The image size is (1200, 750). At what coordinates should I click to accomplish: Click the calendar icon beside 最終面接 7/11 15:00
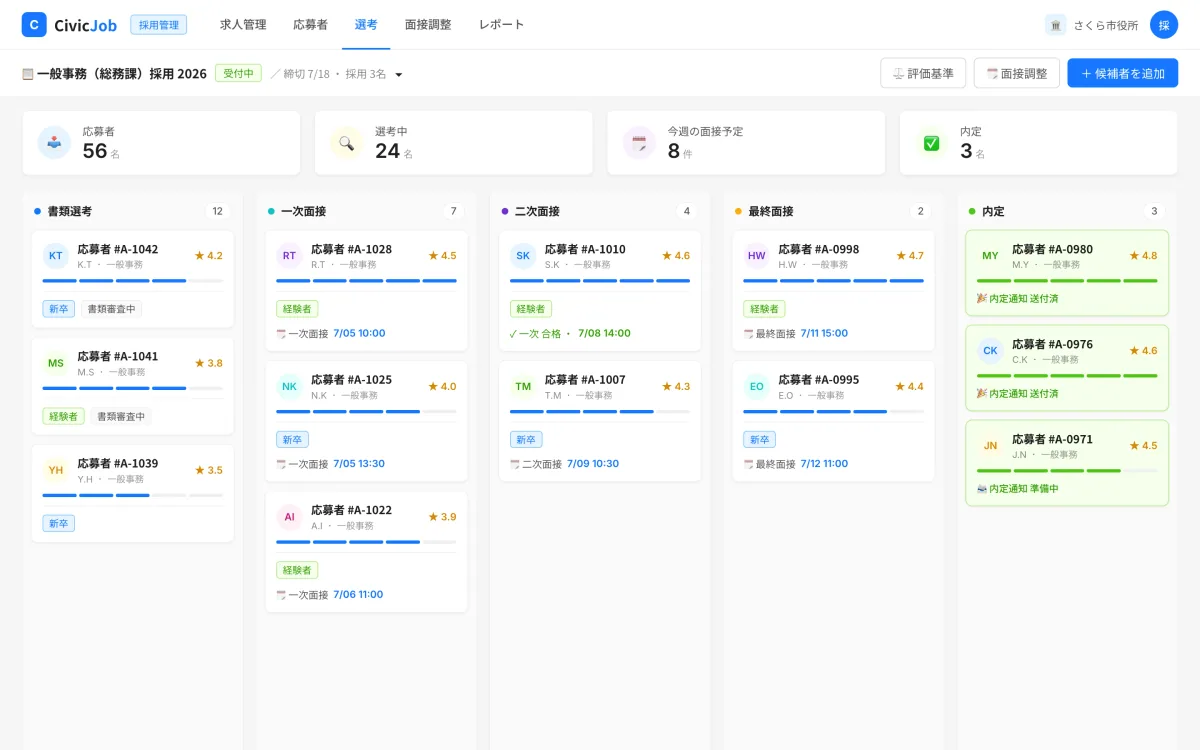click(x=748, y=334)
